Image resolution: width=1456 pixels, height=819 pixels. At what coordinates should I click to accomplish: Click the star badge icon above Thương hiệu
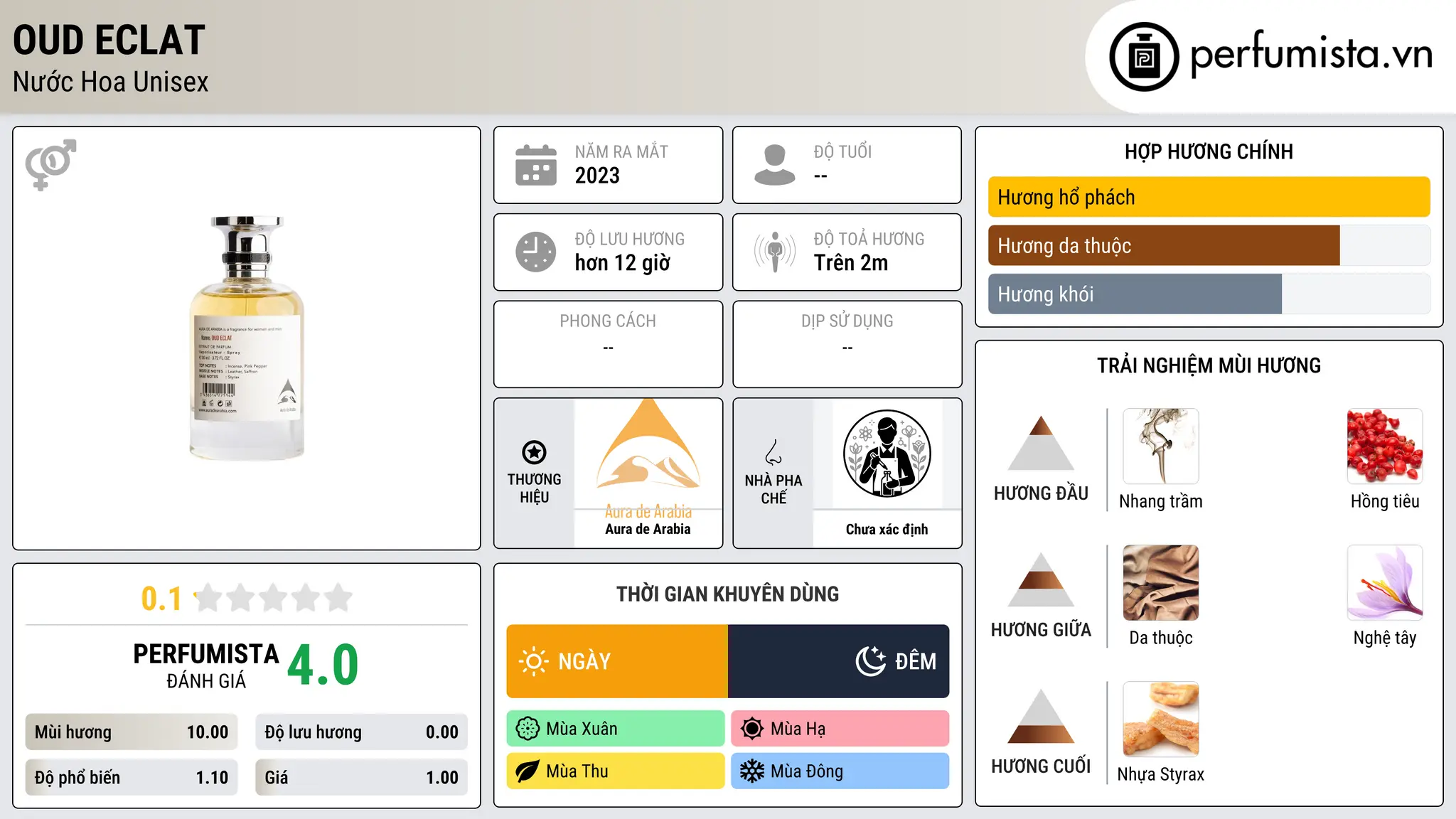(534, 452)
